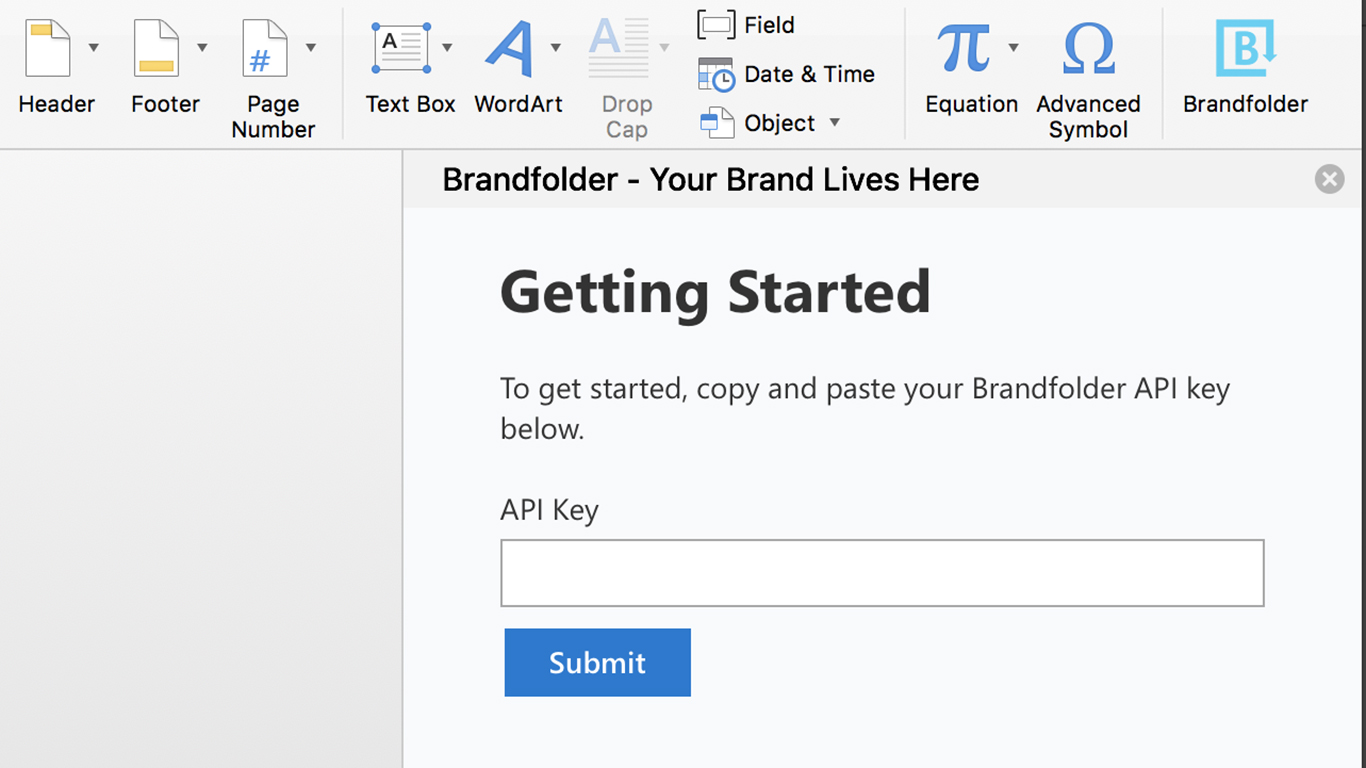Expand the Footer dropdown arrow

tap(202, 47)
